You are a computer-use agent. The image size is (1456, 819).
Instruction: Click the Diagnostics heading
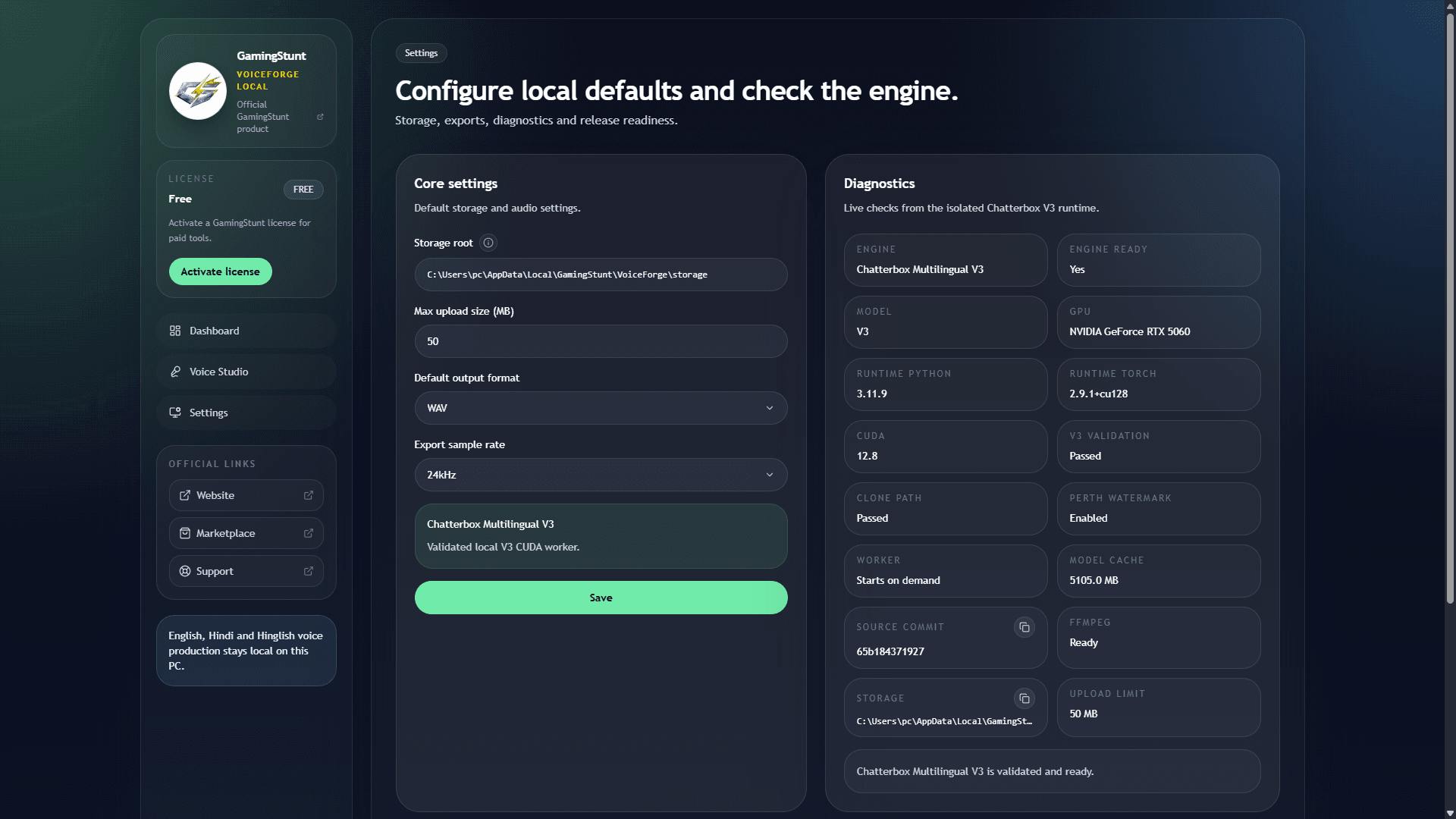tap(879, 184)
